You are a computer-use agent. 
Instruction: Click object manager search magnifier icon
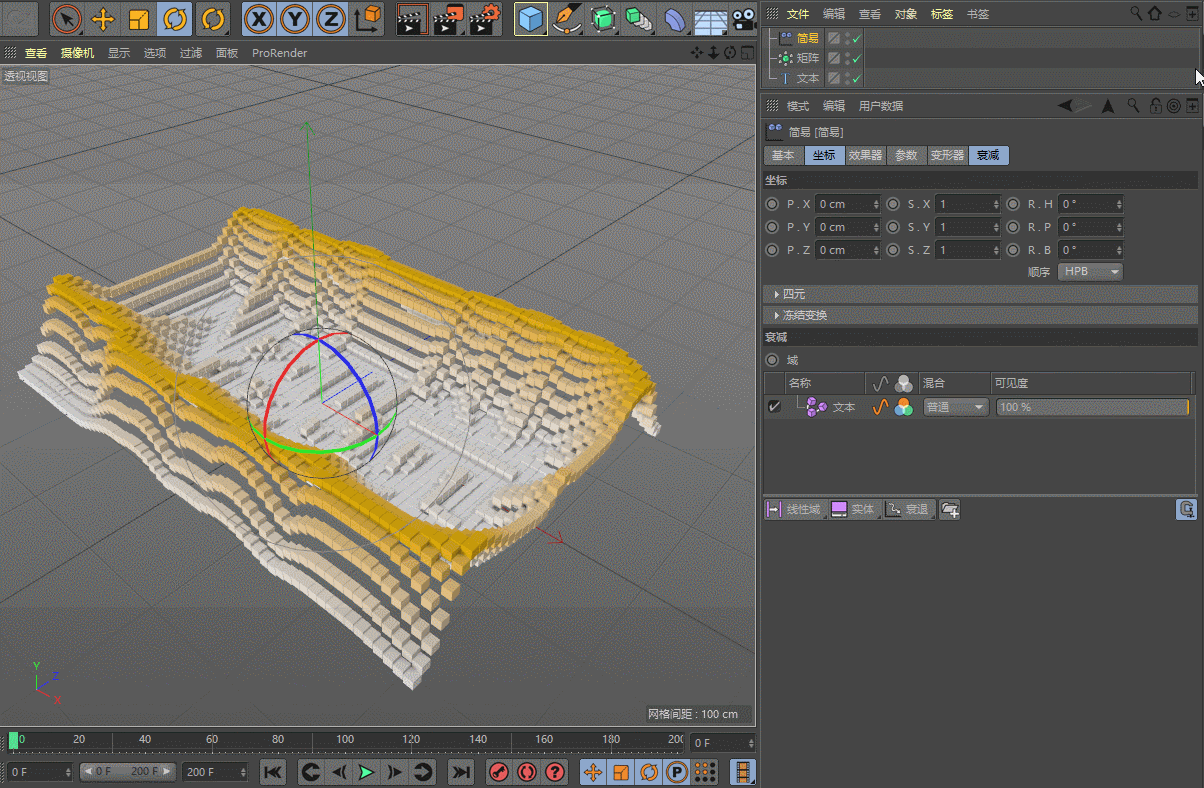(x=1136, y=14)
